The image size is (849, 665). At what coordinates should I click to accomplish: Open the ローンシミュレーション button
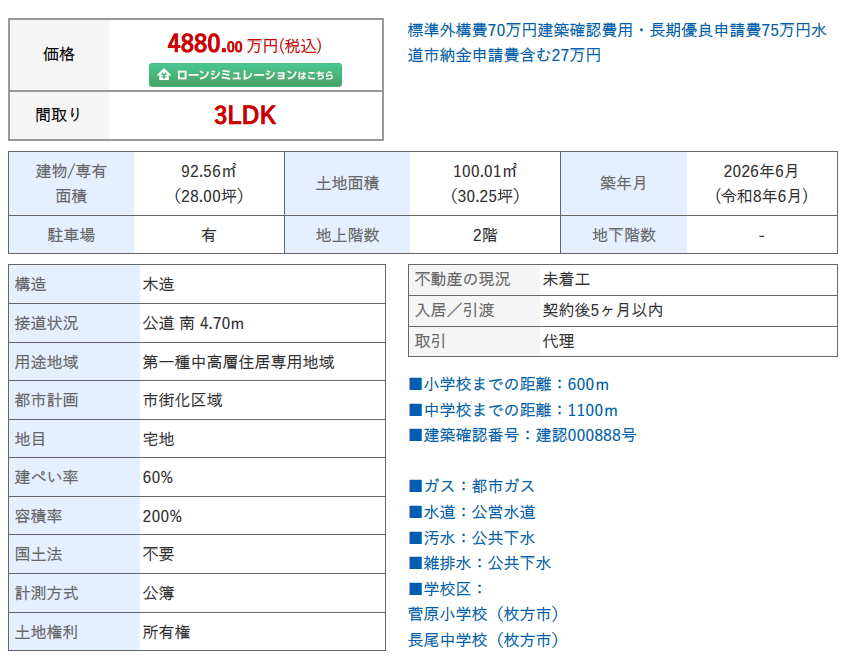[245, 76]
